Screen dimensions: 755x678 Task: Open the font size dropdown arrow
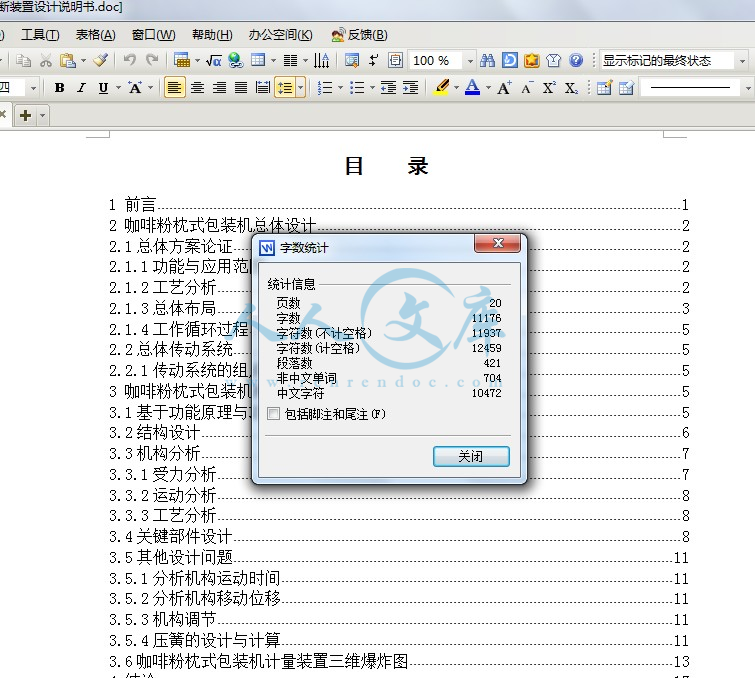click(x=33, y=88)
